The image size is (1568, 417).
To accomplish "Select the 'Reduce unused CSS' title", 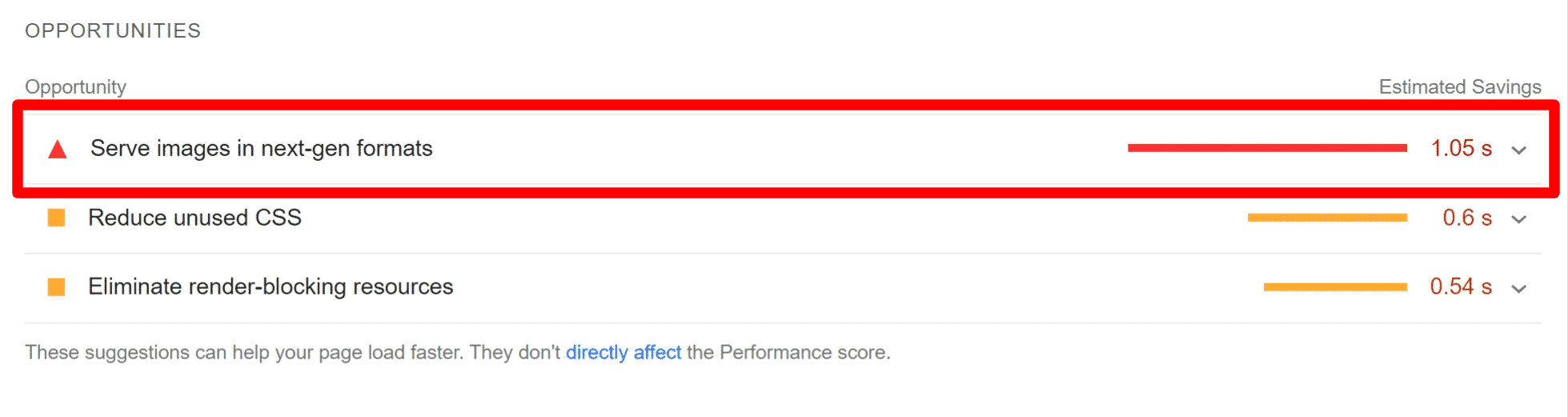I will tap(194, 218).
